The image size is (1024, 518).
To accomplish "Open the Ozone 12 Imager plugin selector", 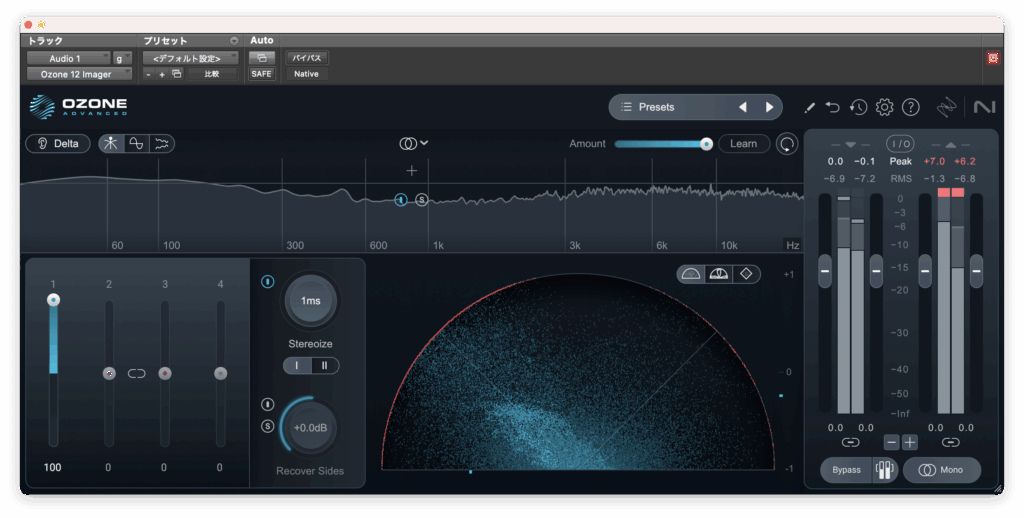I will pos(78,74).
